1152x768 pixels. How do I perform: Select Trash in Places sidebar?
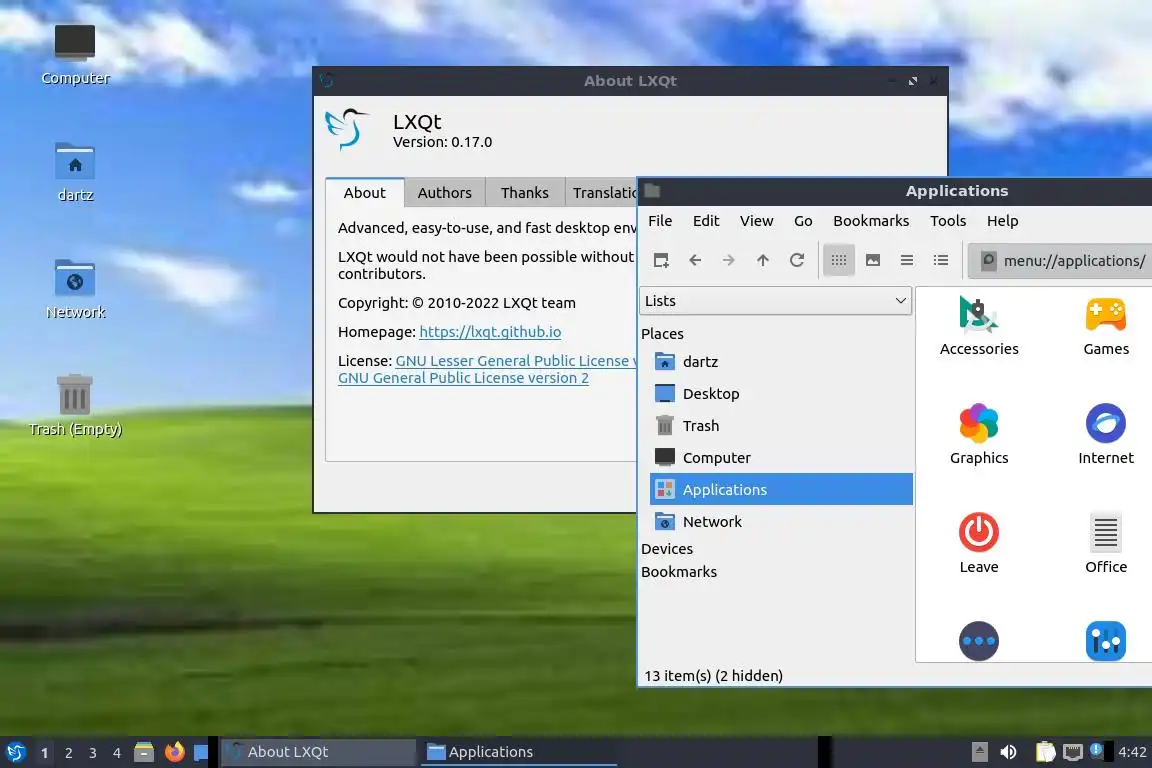781,426
